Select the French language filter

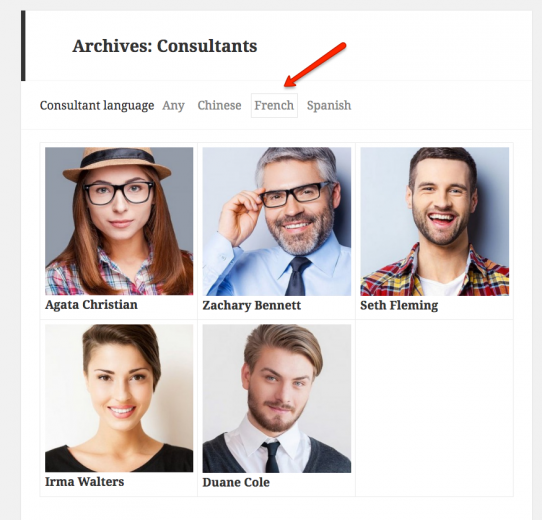274,105
